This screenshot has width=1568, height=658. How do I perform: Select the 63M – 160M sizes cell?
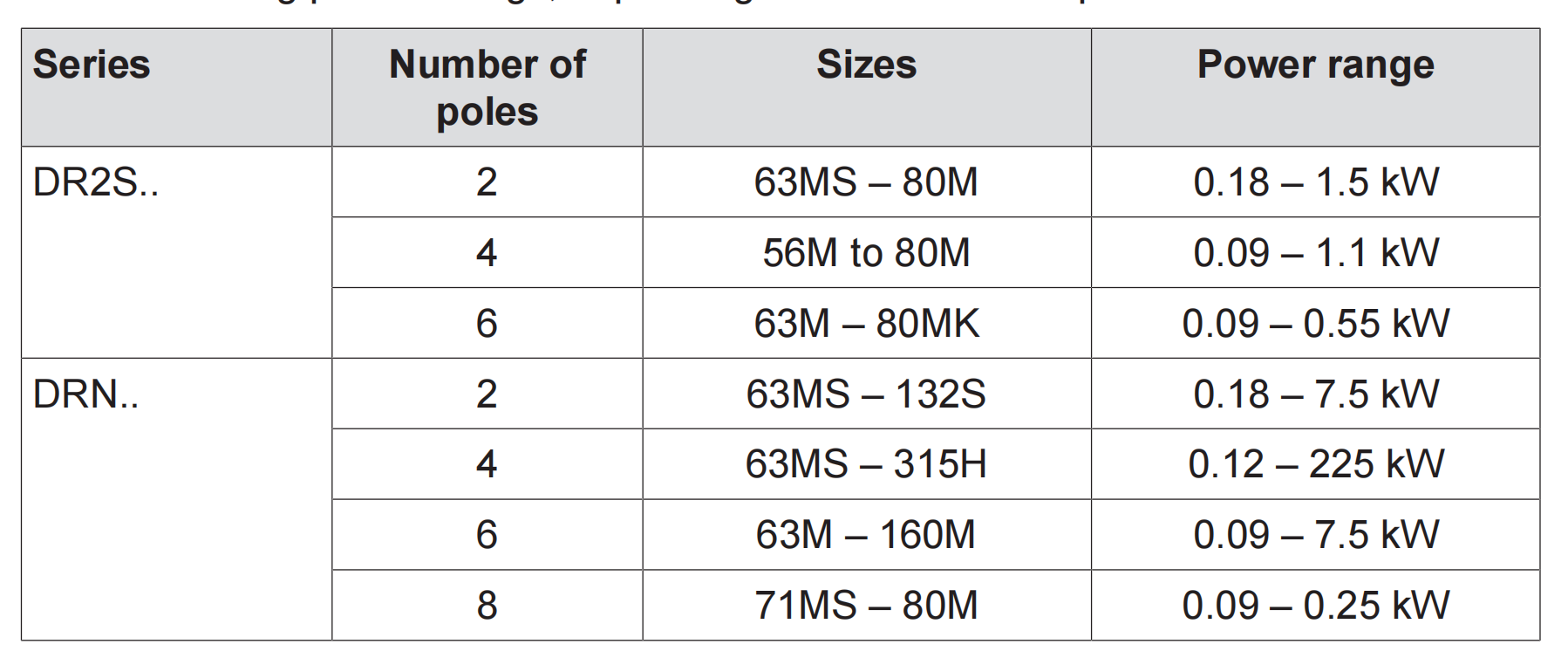866,535
